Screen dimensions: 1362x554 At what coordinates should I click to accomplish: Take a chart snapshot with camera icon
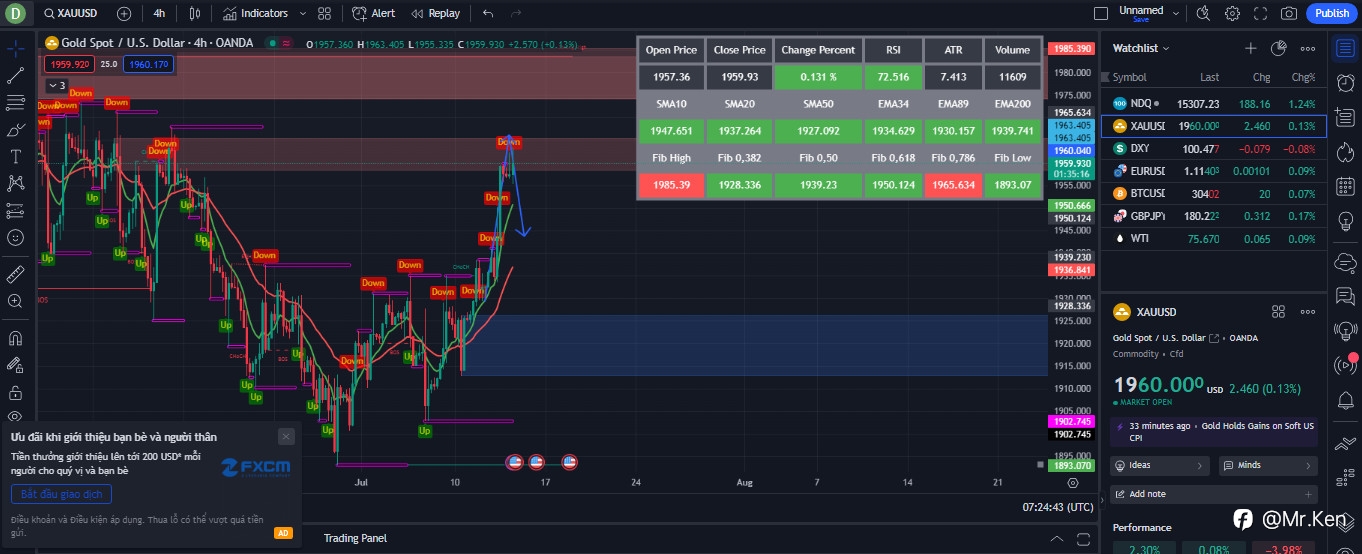(x=1289, y=13)
